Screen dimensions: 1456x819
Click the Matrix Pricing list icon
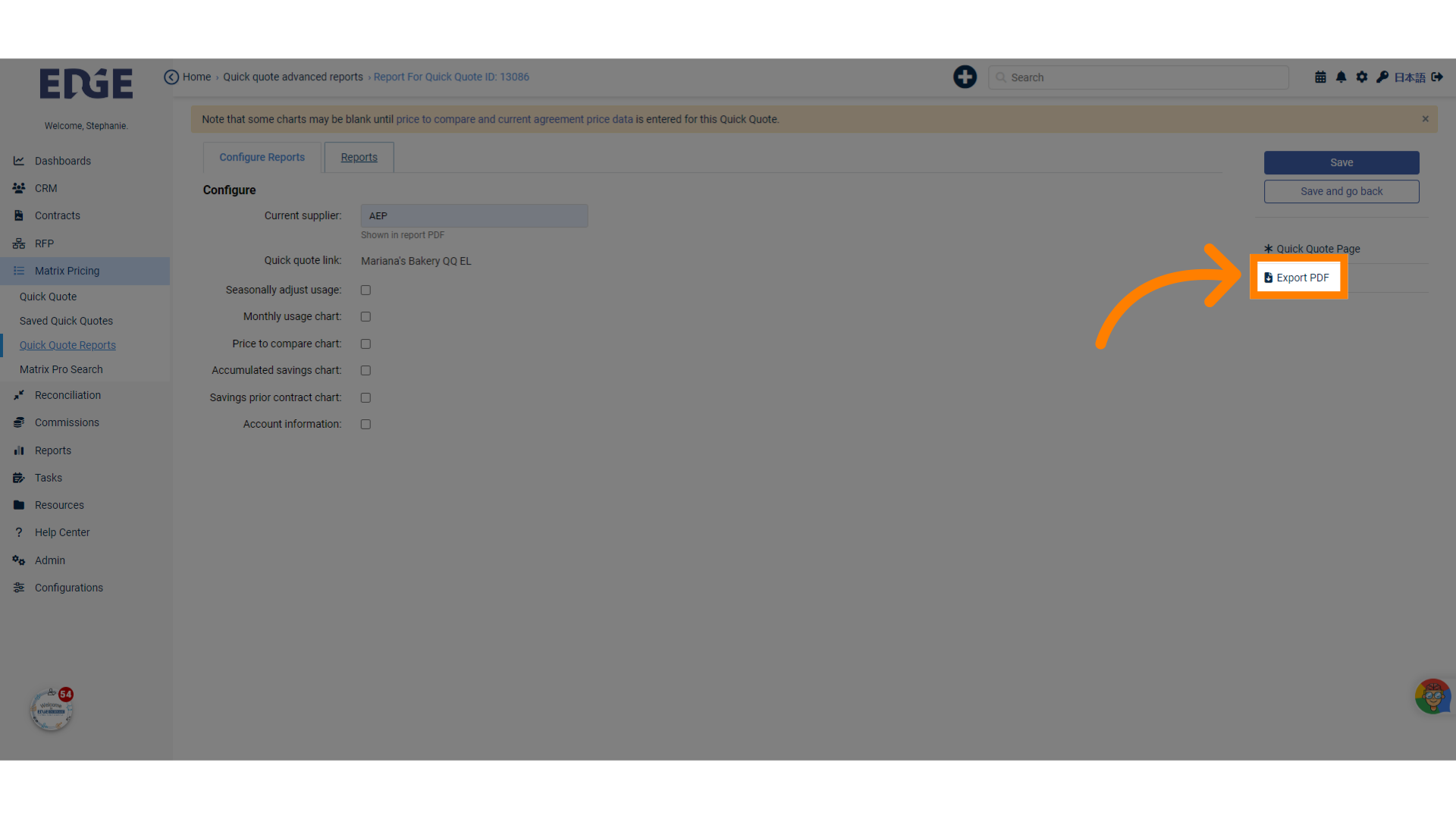click(x=19, y=271)
